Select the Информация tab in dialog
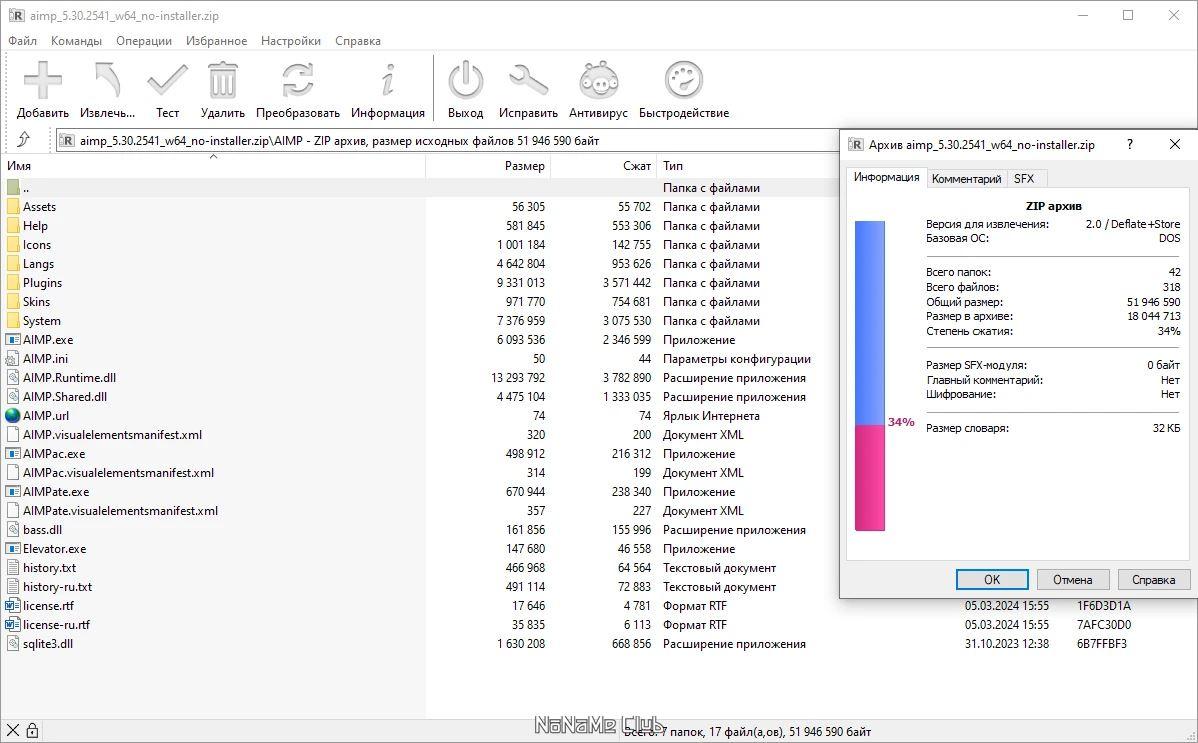The height and width of the screenshot is (743, 1198). (886, 177)
